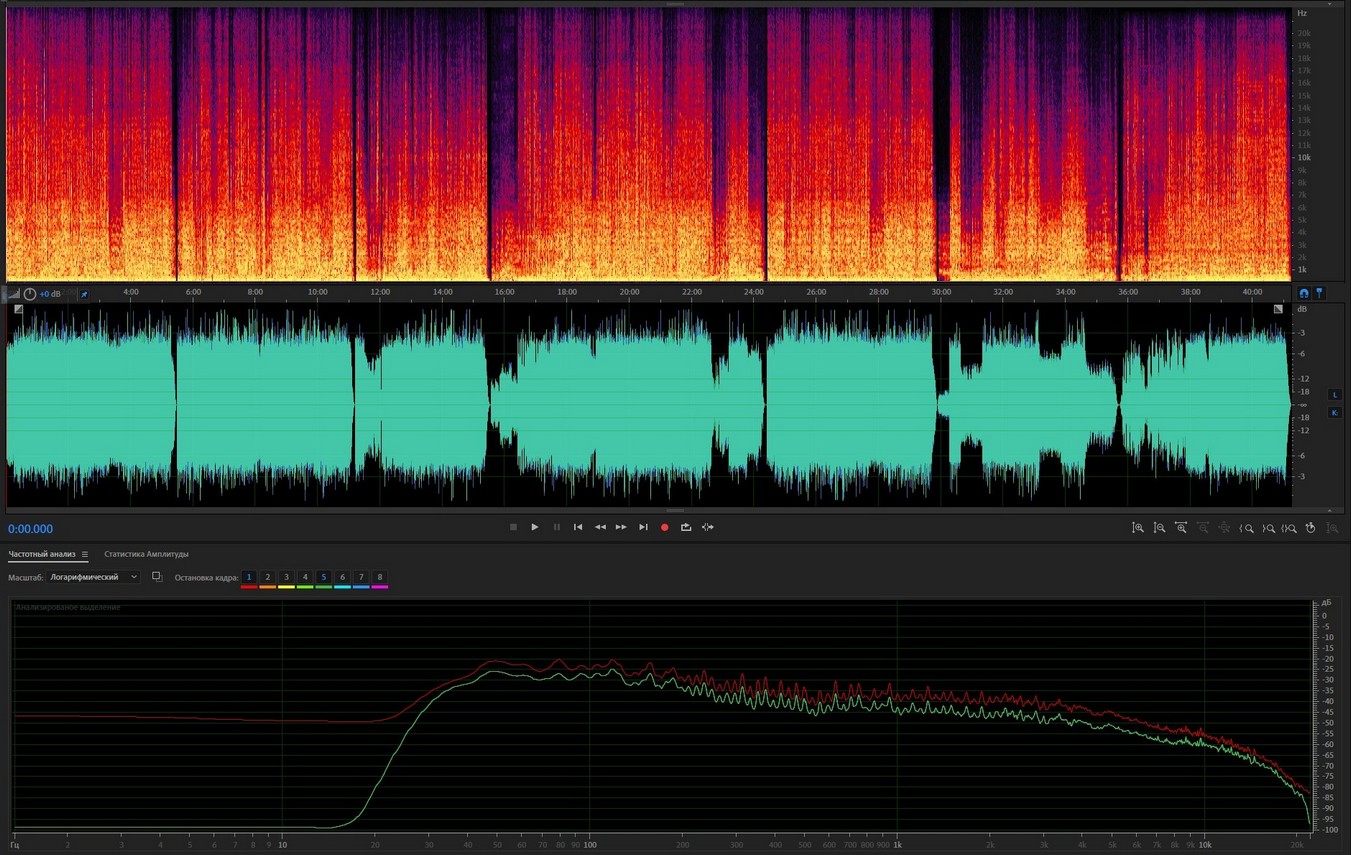Switch to Статистика Амплитуды tab
The image size is (1351, 855).
click(x=146, y=554)
